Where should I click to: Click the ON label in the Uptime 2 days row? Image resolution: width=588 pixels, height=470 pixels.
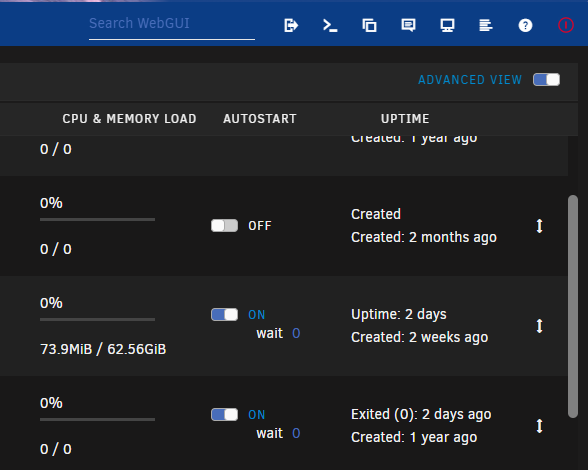(256, 315)
